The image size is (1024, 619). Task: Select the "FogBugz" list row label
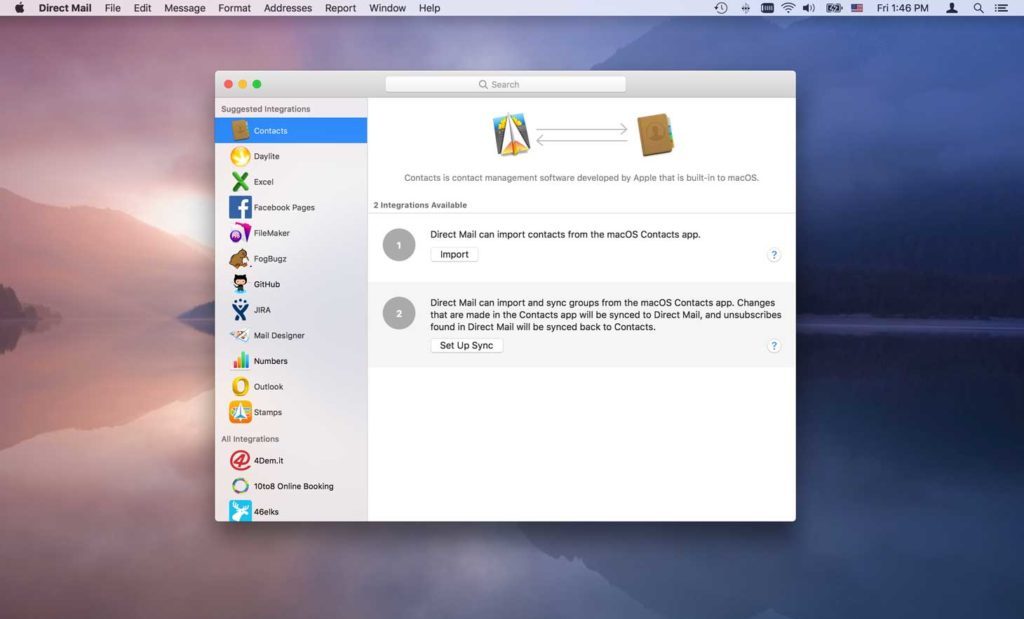pos(270,259)
